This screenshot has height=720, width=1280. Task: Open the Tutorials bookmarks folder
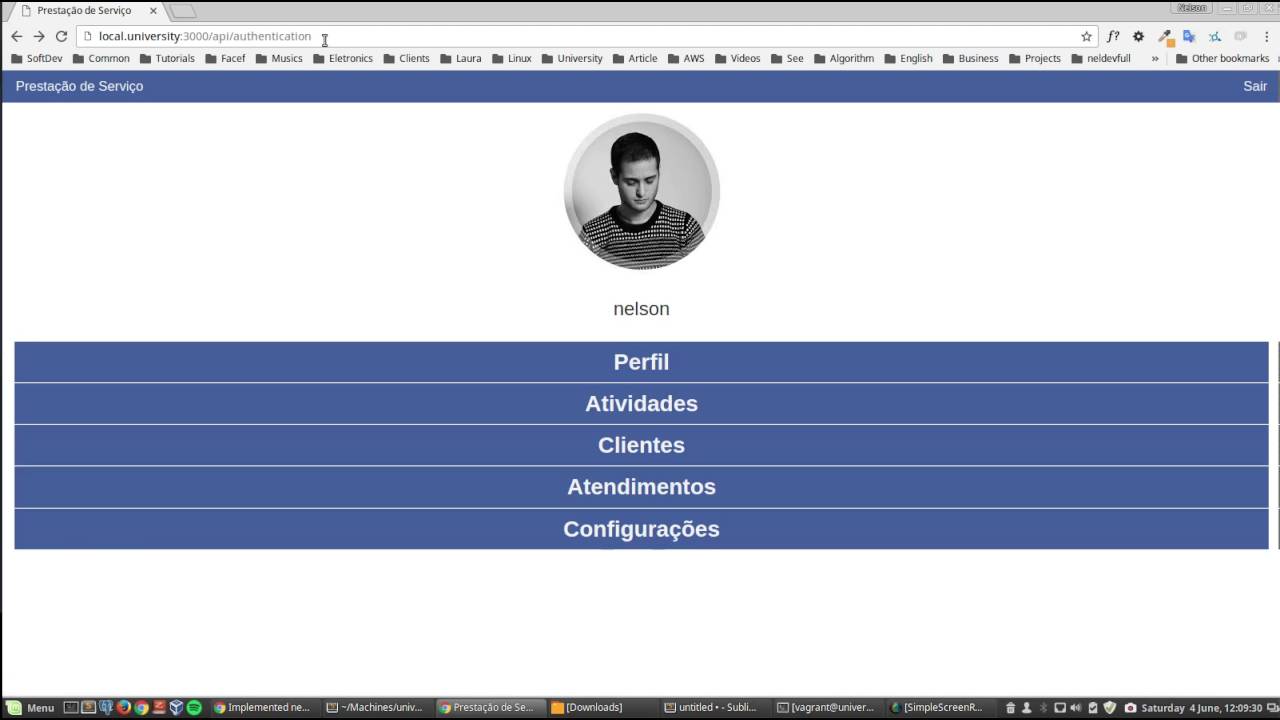(x=167, y=58)
